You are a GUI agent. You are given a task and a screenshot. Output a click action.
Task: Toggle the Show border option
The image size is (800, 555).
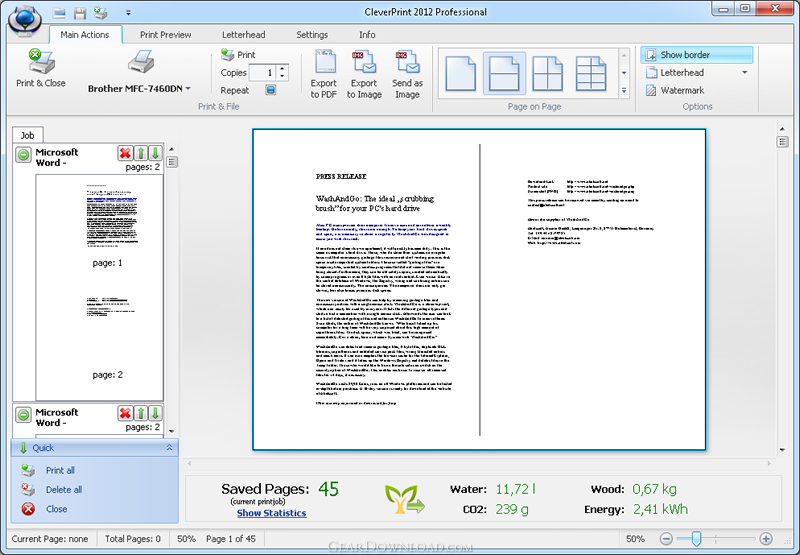[696, 55]
